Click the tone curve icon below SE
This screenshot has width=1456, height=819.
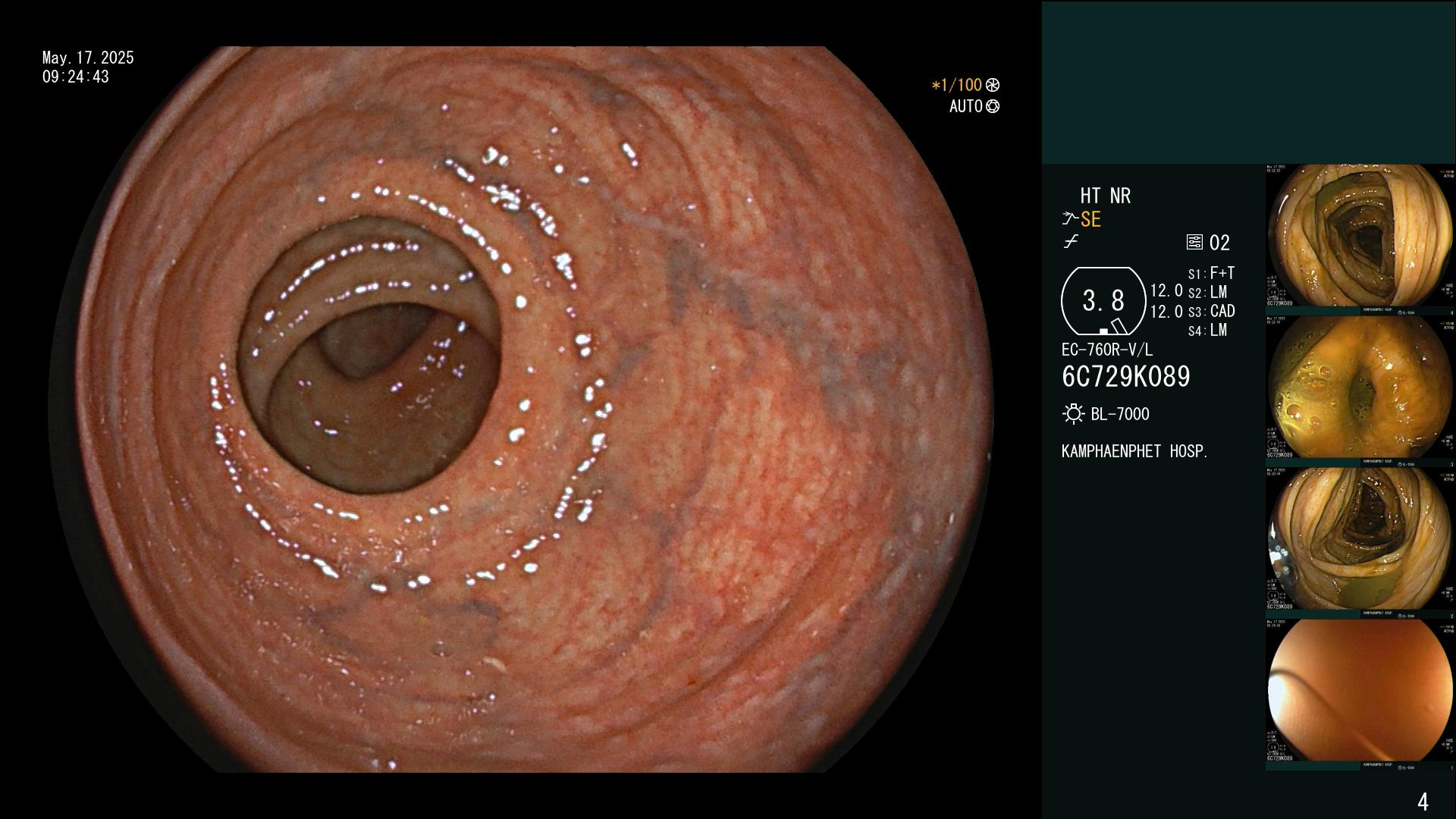(x=1071, y=242)
